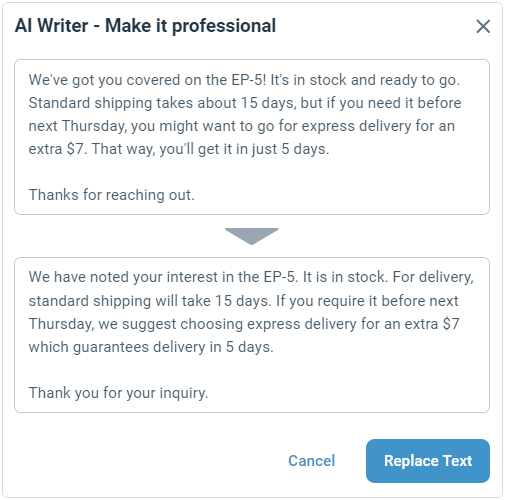Viewport: 505px width, 500px height.
Task: Click the blank line above 'Thank you for your inquiry'
Action: pos(252,370)
